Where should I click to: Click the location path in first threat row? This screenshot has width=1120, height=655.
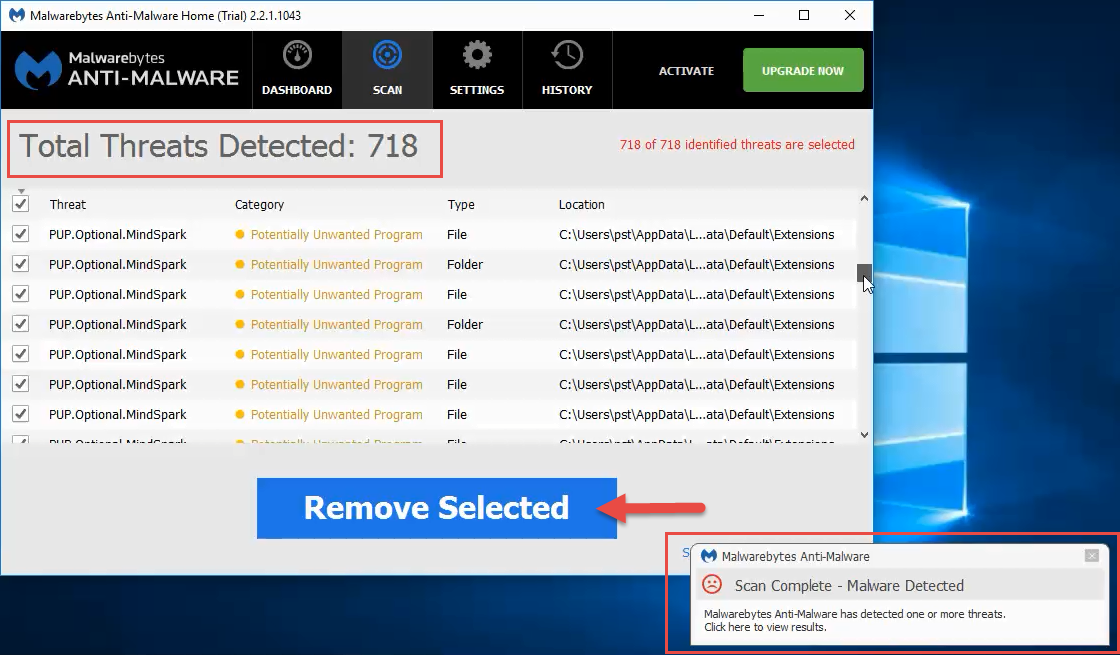696,234
